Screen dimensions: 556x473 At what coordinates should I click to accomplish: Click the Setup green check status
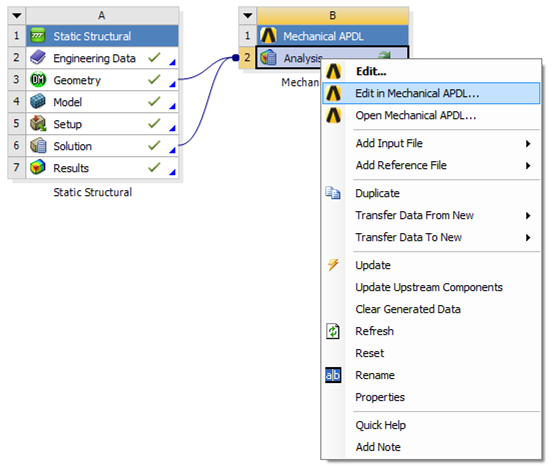coord(155,123)
